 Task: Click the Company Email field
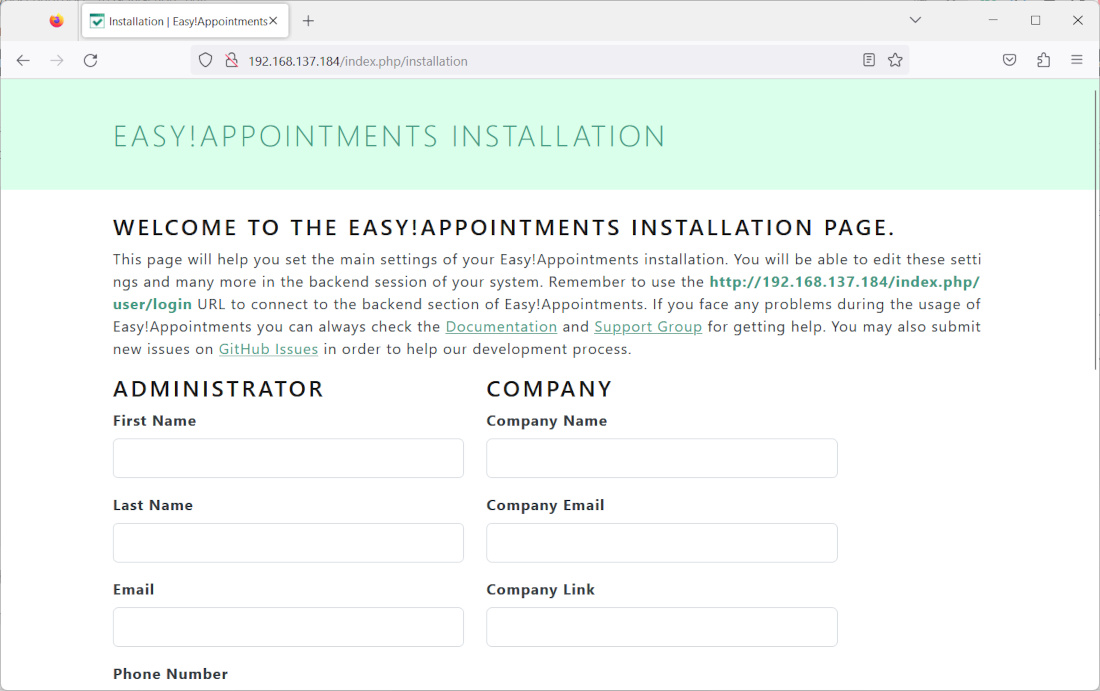click(661, 543)
